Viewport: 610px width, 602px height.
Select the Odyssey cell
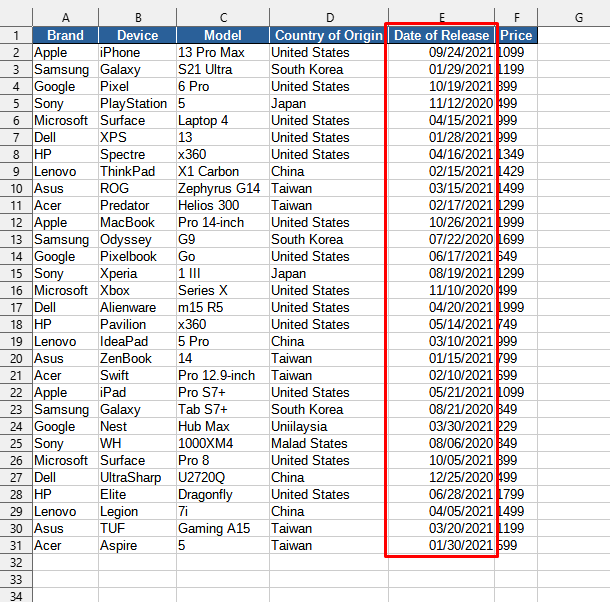tap(137, 239)
